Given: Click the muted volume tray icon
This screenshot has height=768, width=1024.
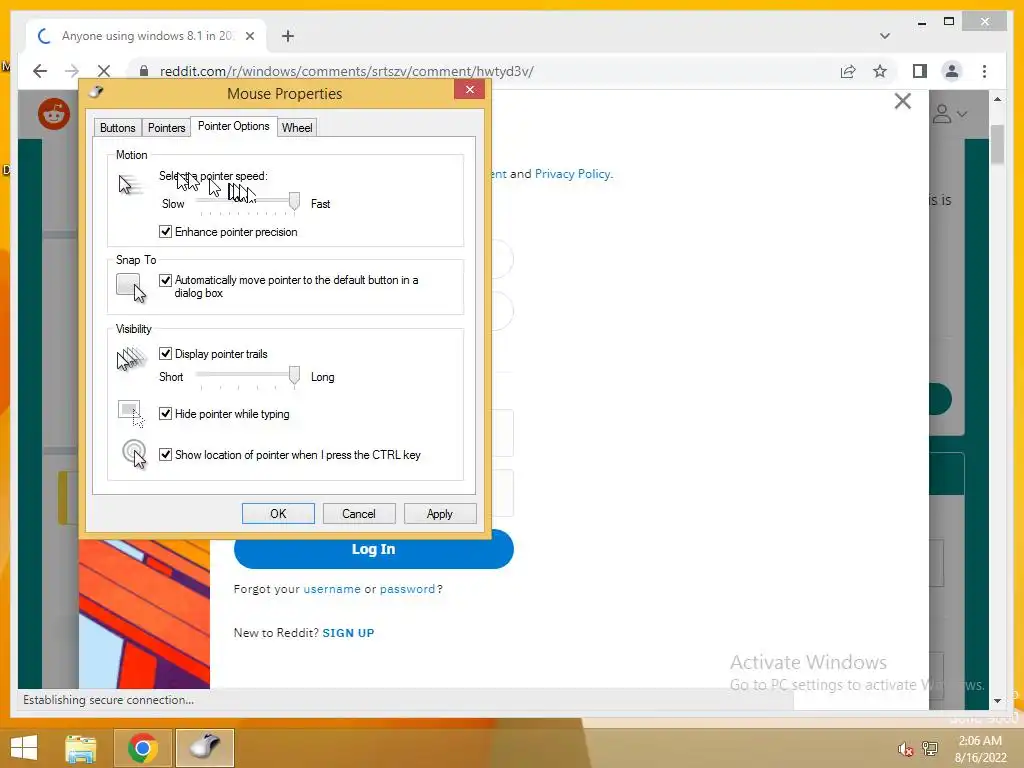Looking at the screenshot, I should 904,749.
